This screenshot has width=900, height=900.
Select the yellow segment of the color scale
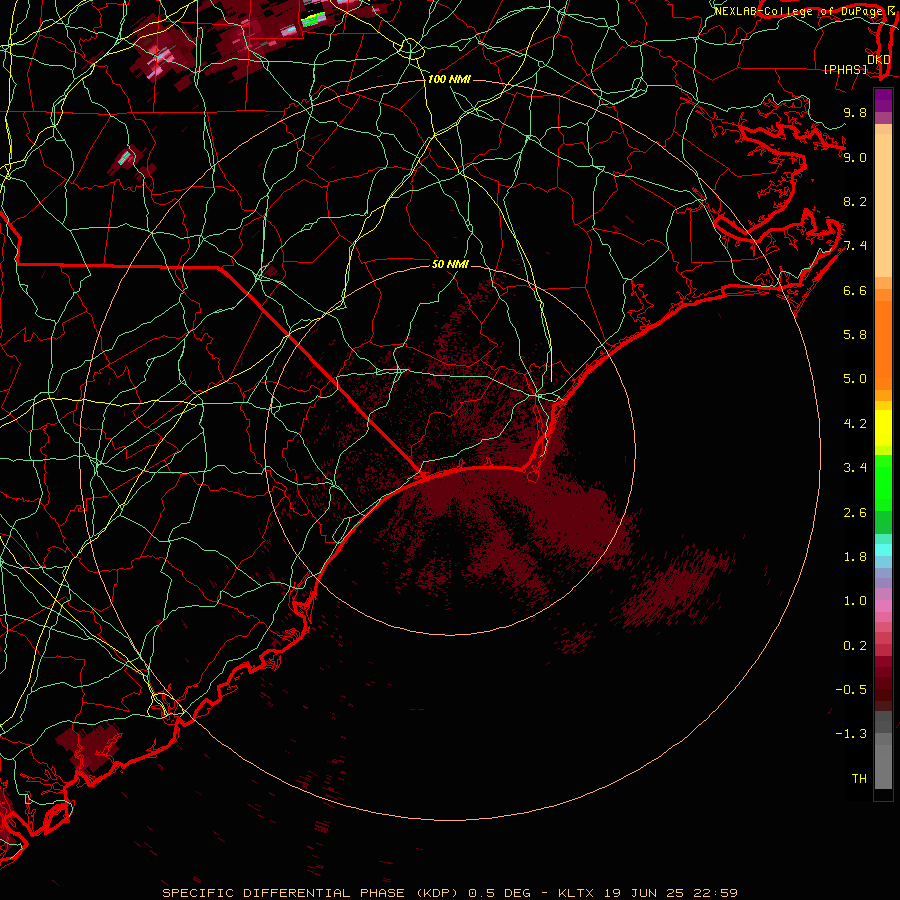(883, 428)
